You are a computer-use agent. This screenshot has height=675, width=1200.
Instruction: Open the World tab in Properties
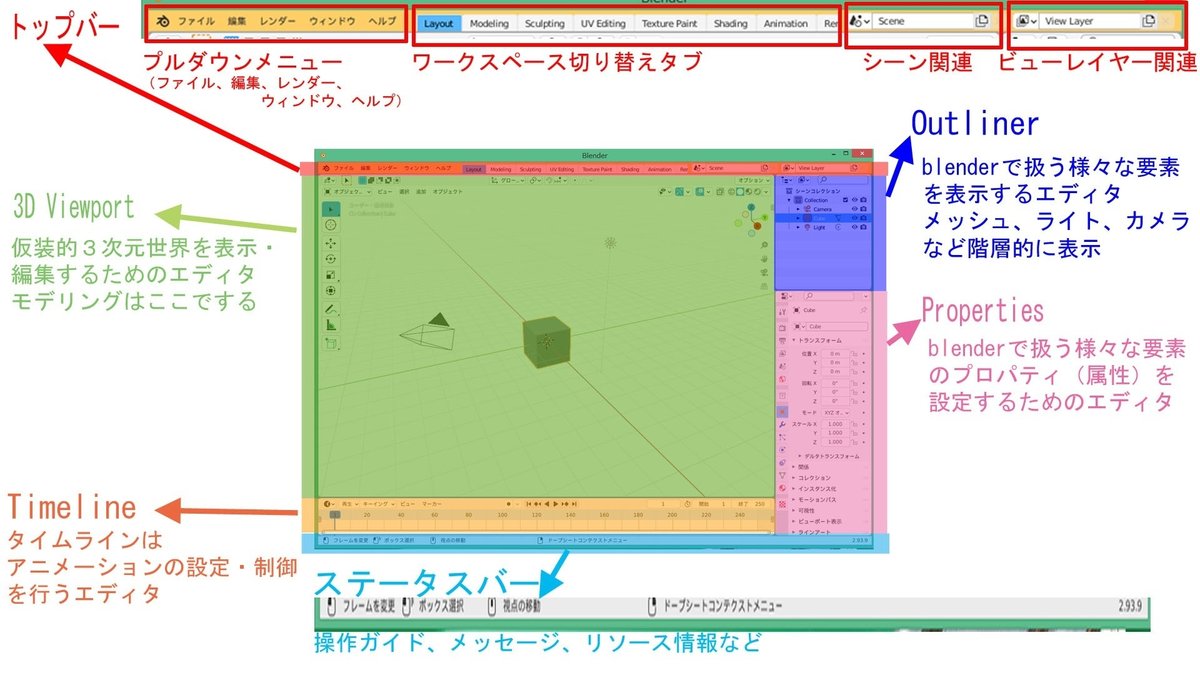pyautogui.click(x=782, y=379)
